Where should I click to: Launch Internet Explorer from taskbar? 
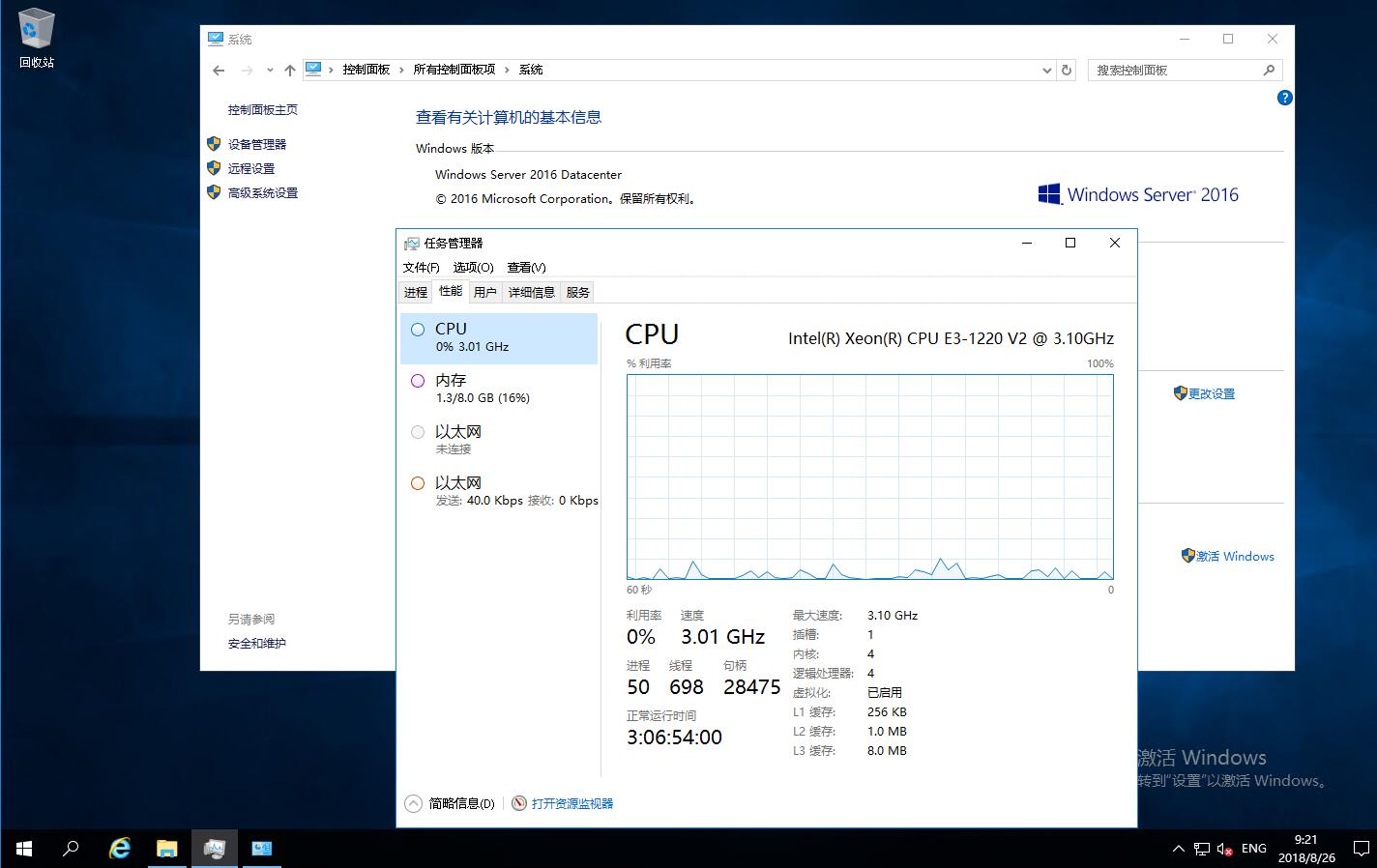pyautogui.click(x=119, y=849)
